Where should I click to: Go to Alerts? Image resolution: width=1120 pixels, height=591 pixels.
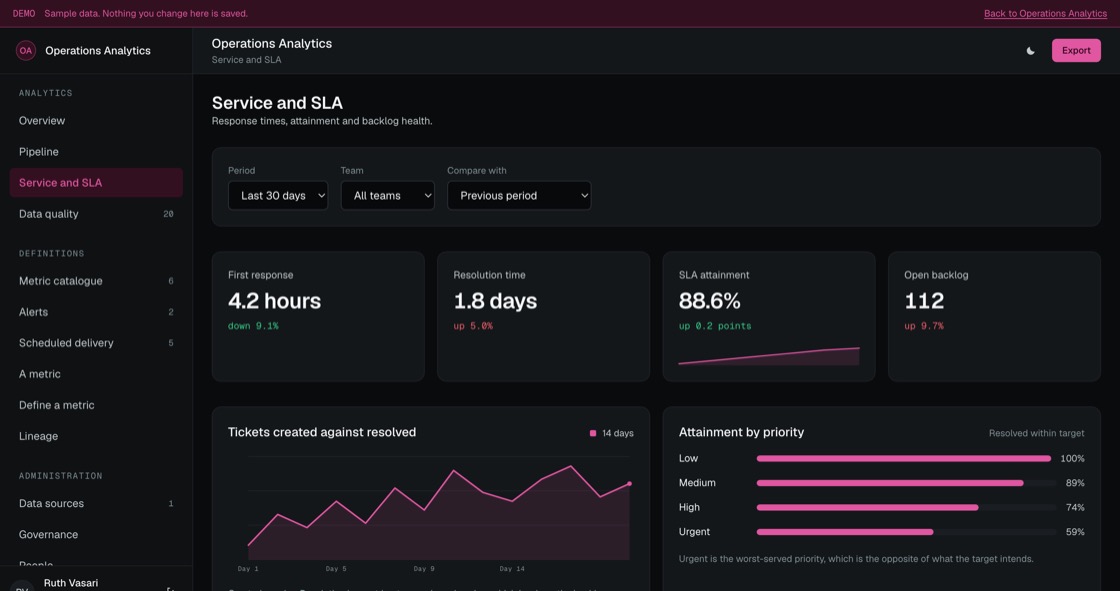[96, 312]
